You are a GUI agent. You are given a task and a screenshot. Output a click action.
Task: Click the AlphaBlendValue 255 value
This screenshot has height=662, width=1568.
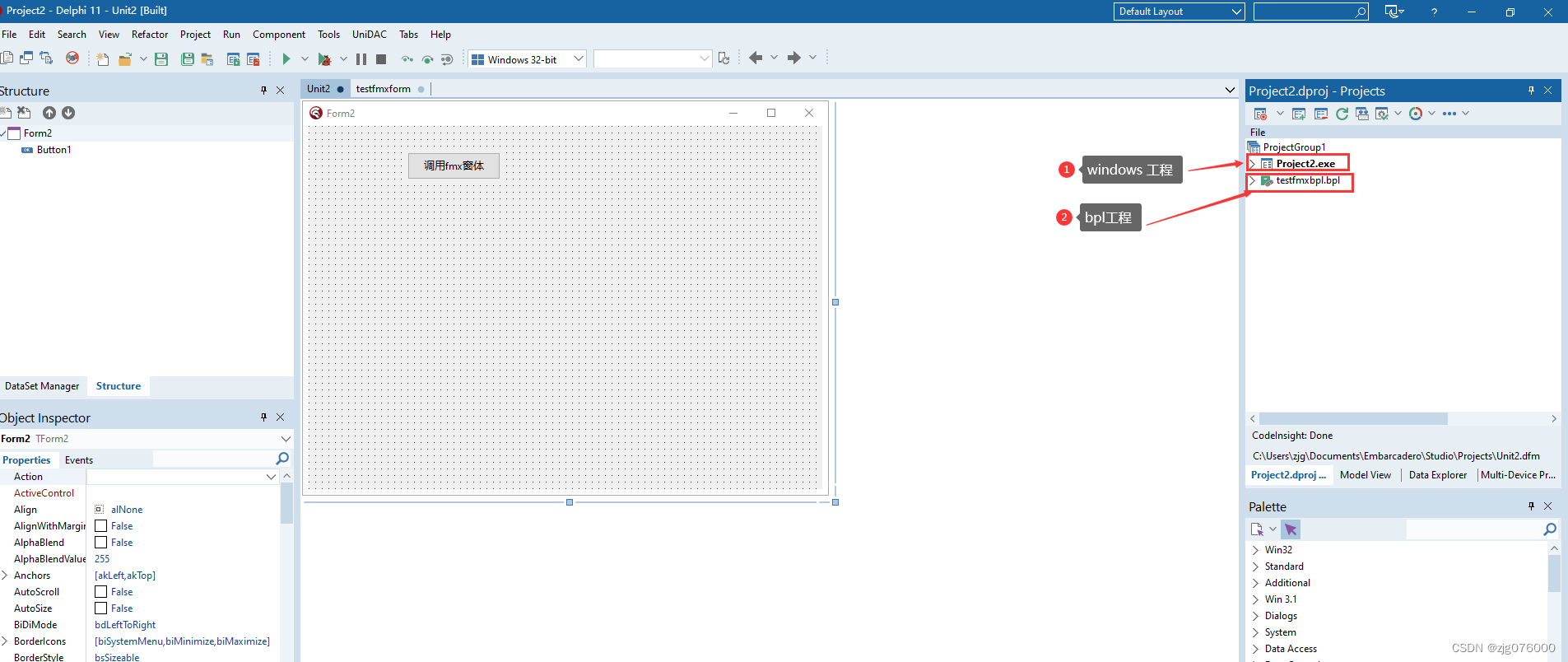click(x=102, y=559)
